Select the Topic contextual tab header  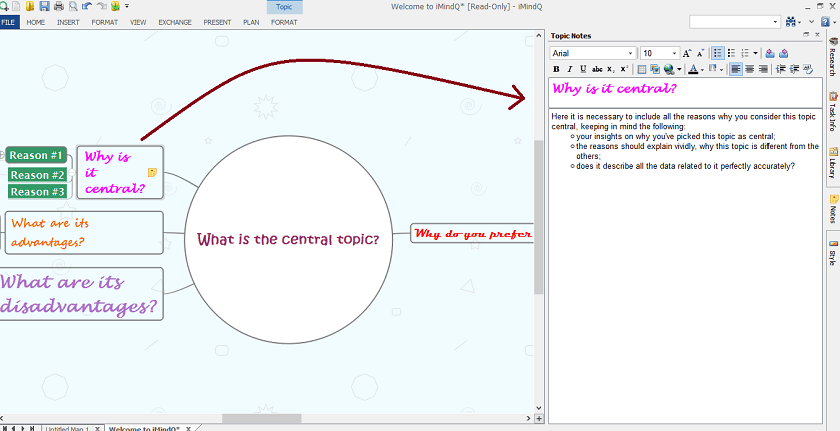pyautogui.click(x=284, y=7)
